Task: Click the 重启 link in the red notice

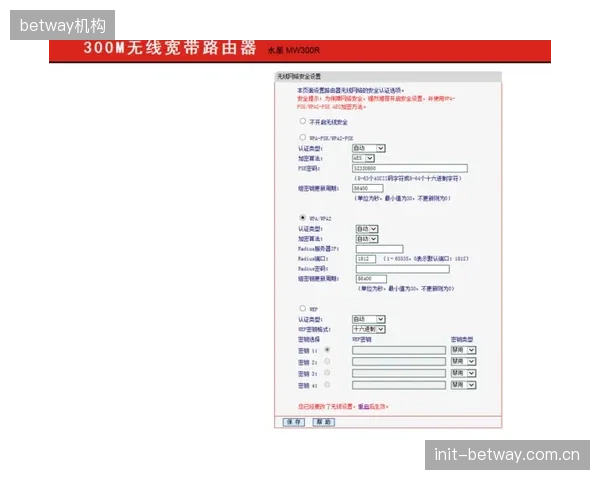Action: (x=364, y=407)
